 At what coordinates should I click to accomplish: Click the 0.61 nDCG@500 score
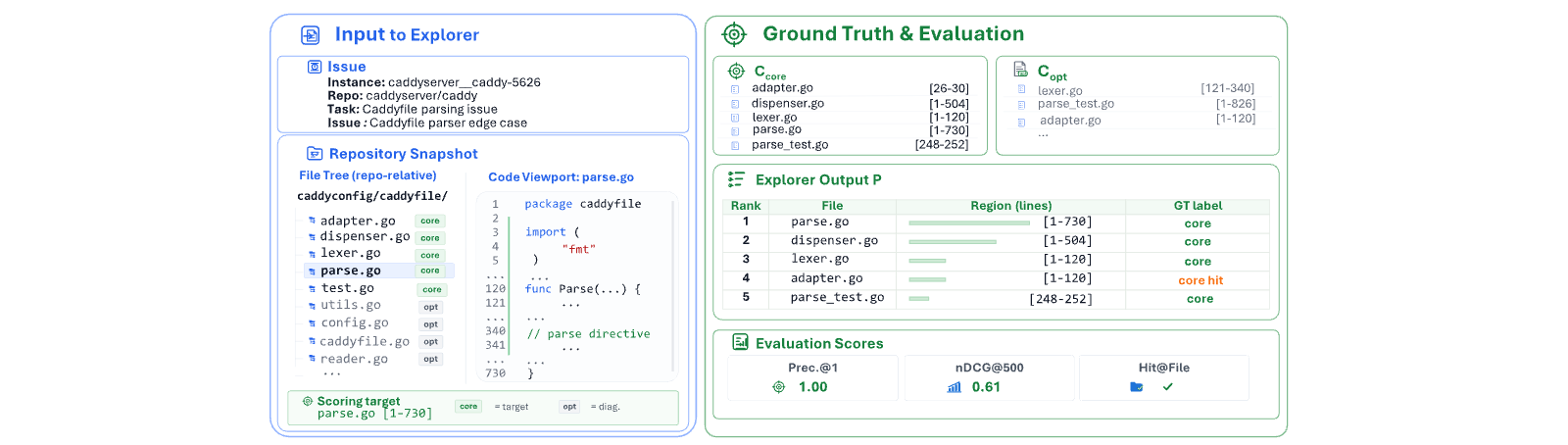[986, 387]
